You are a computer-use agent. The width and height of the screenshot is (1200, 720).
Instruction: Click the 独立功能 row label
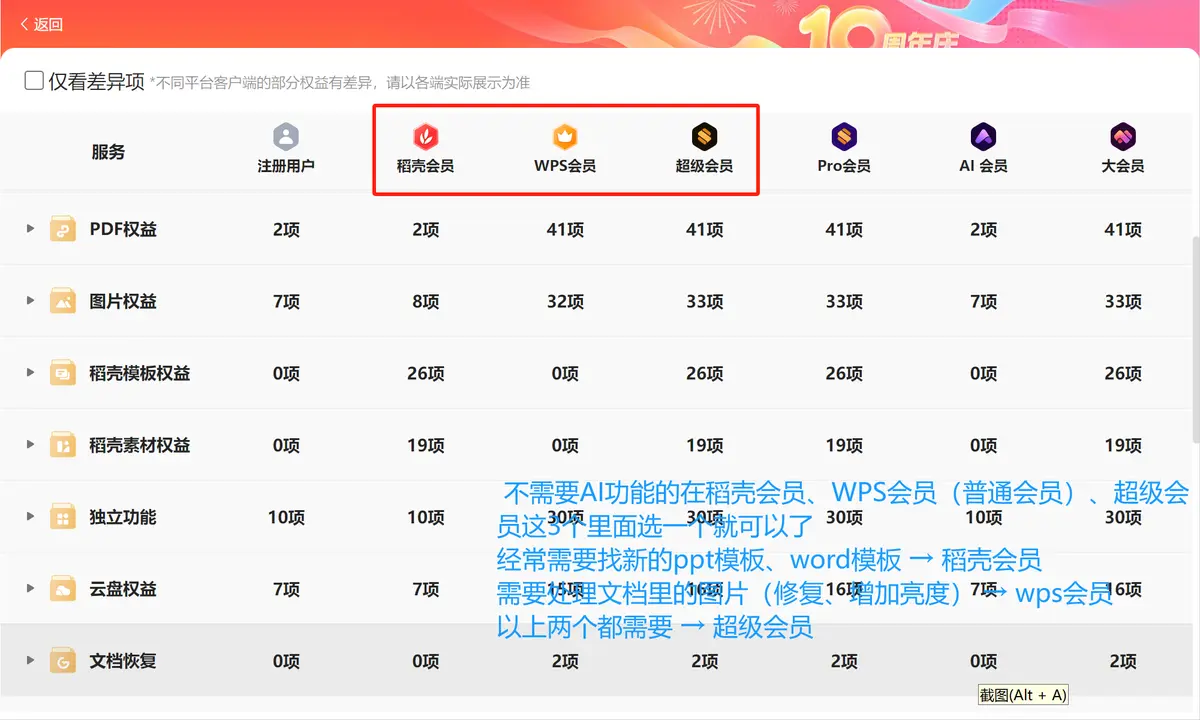123,517
